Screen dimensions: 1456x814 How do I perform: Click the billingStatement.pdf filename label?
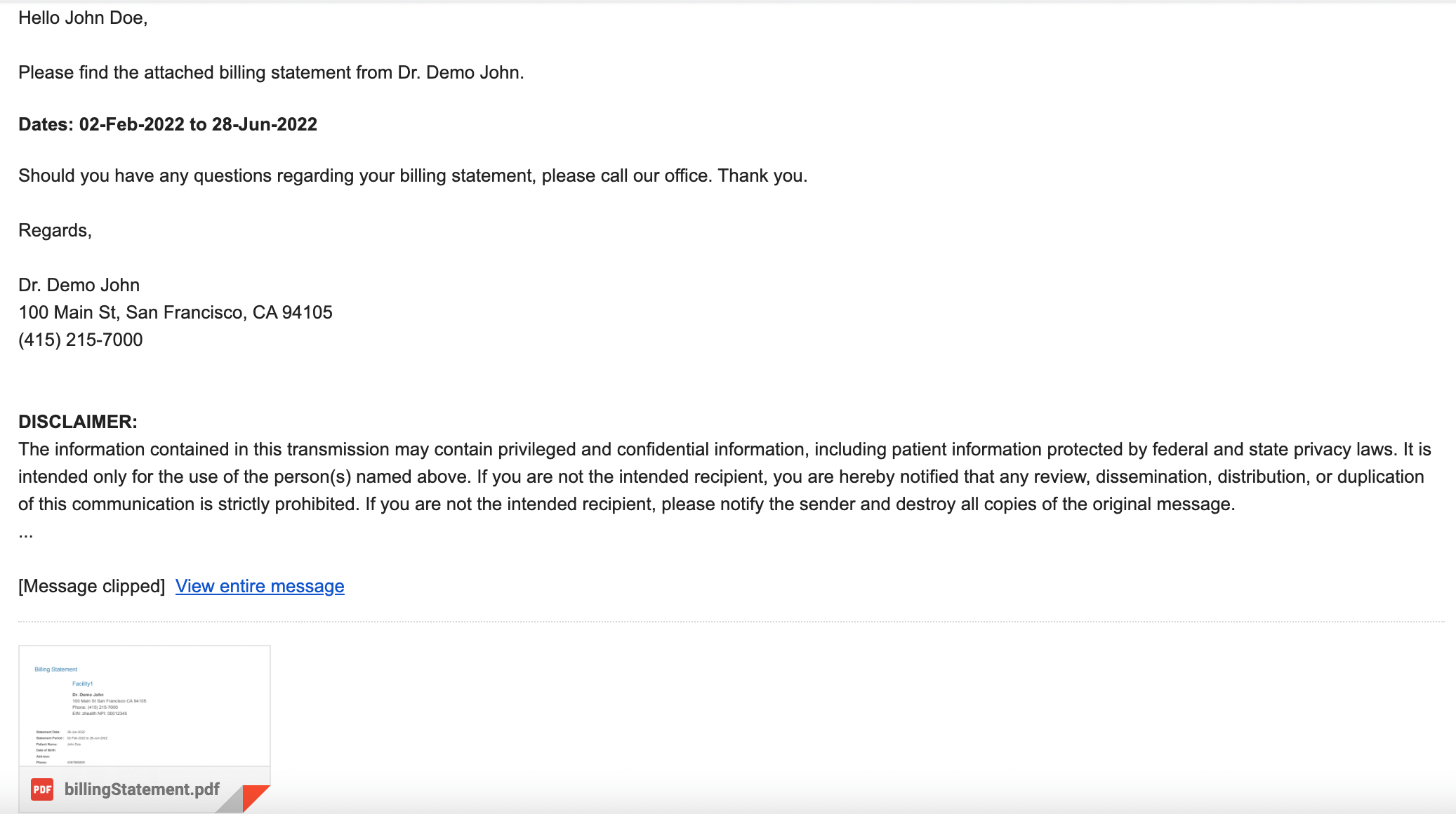[x=142, y=789]
